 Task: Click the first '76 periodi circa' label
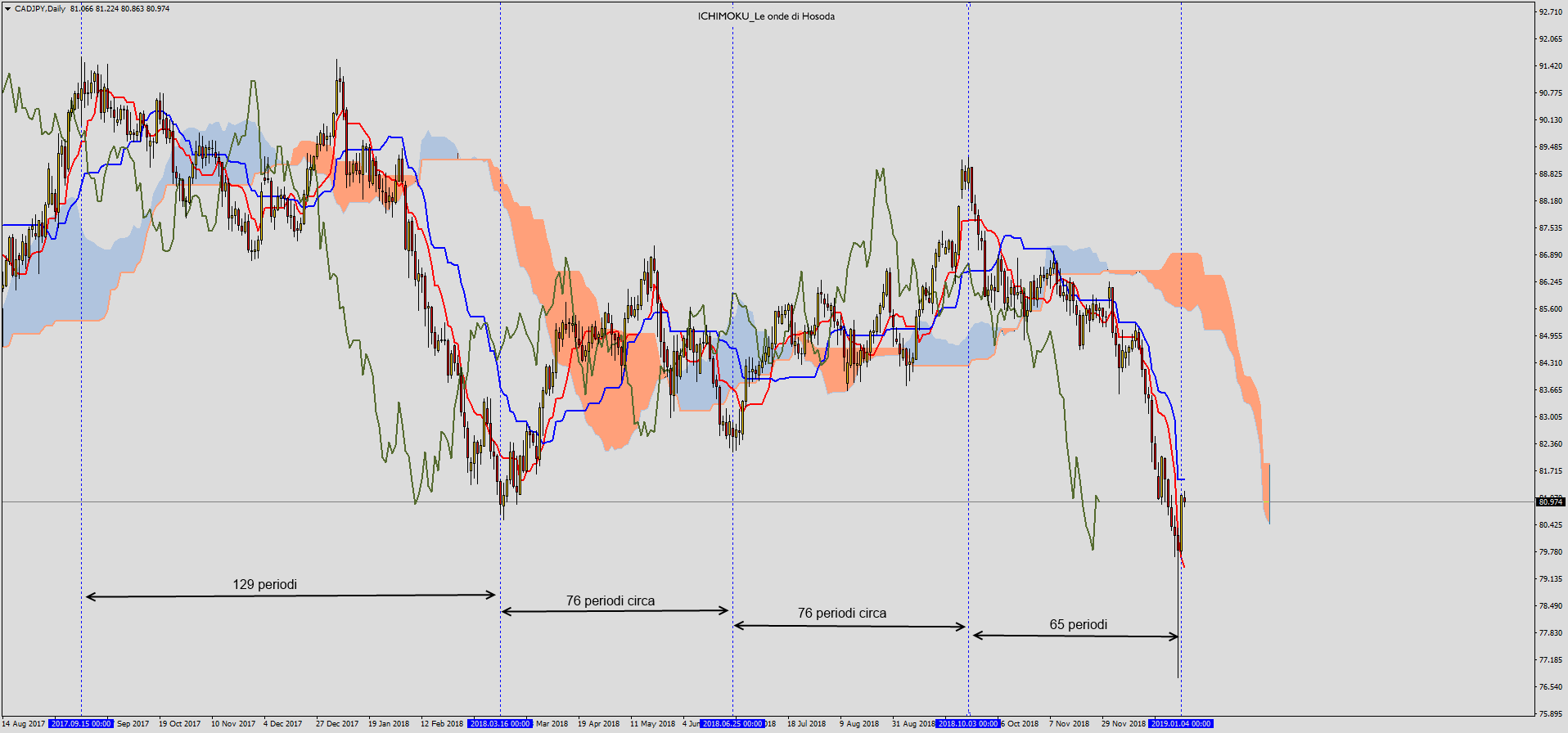611,600
